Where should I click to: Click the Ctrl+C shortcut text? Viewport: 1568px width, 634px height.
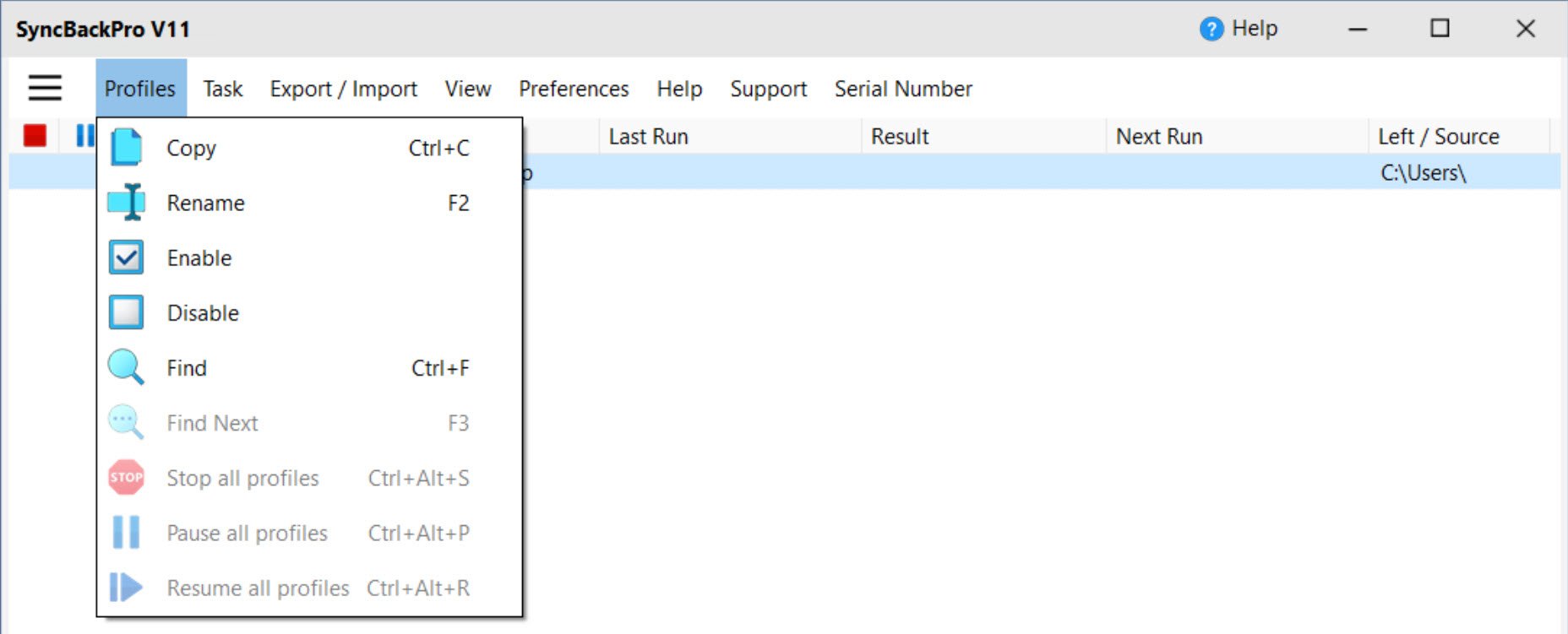[x=439, y=148]
